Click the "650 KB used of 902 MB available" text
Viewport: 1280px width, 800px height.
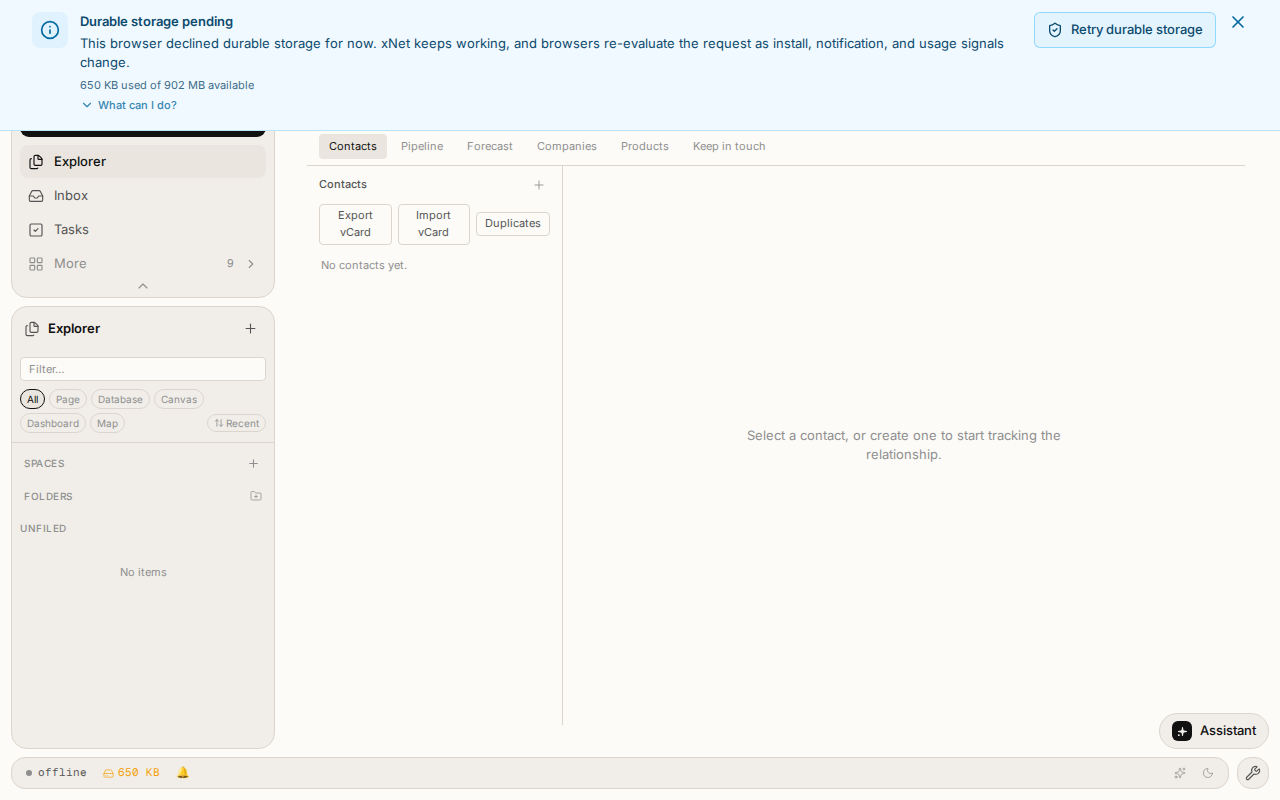167,86
